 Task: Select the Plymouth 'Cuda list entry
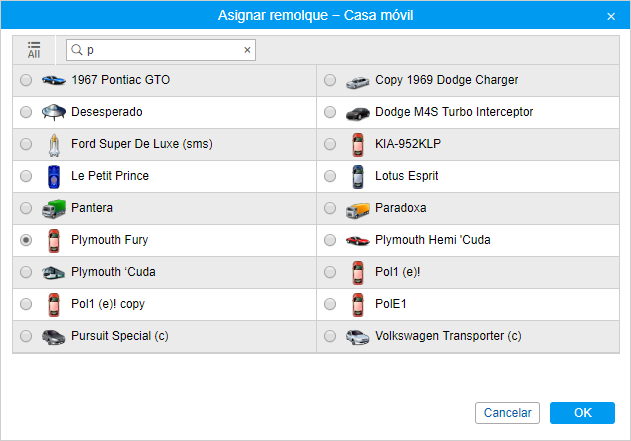[113, 272]
